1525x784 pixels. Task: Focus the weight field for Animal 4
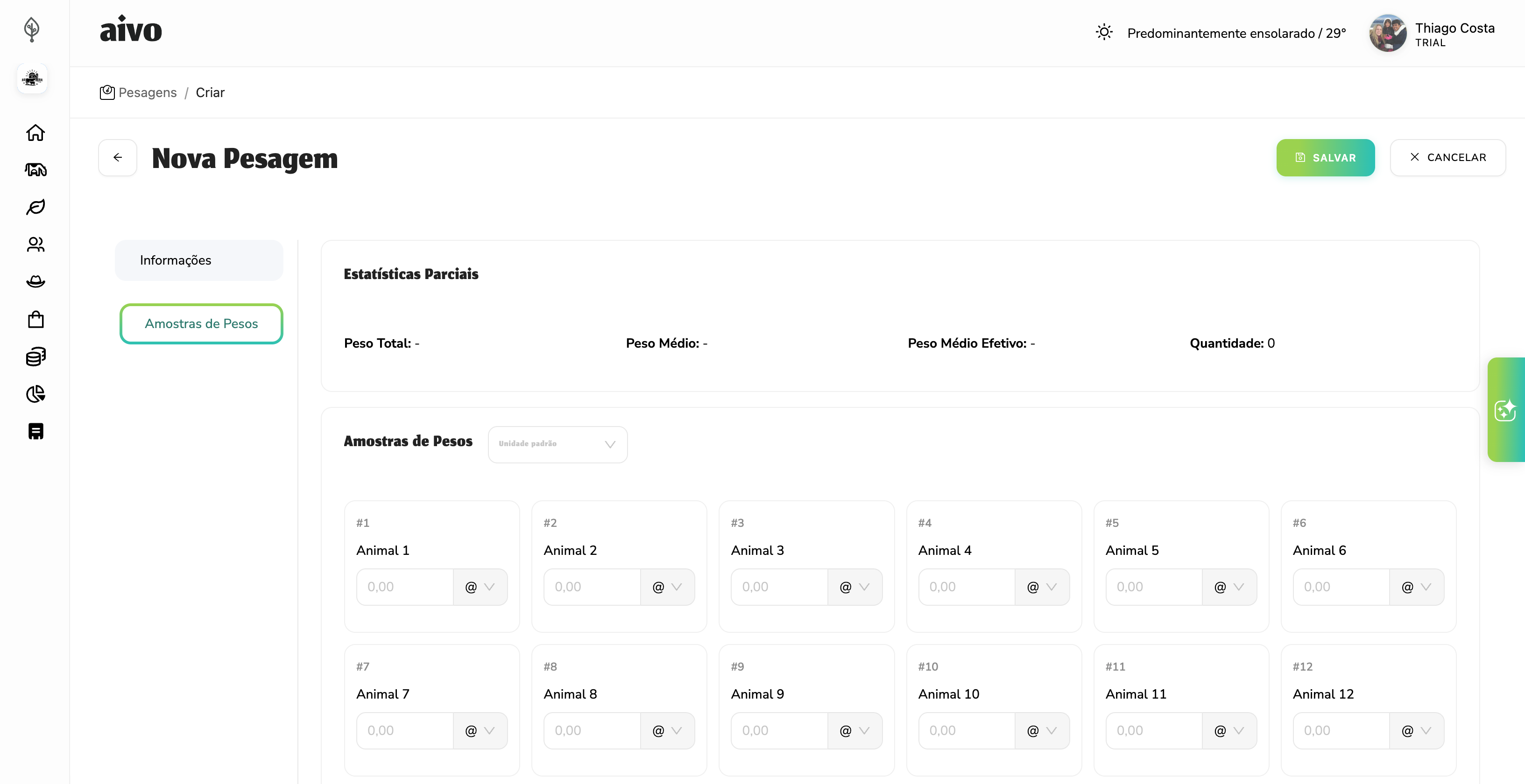pos(967,587)
